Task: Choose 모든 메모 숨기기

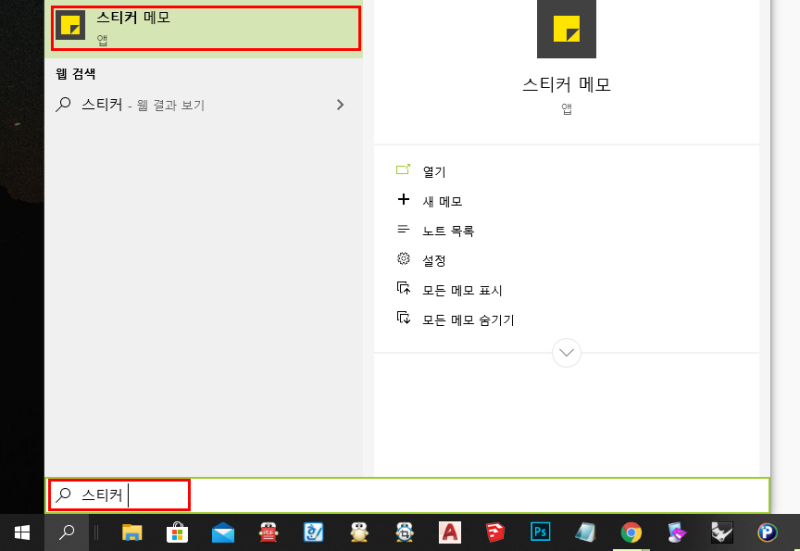Action: (x=468, y=320)
